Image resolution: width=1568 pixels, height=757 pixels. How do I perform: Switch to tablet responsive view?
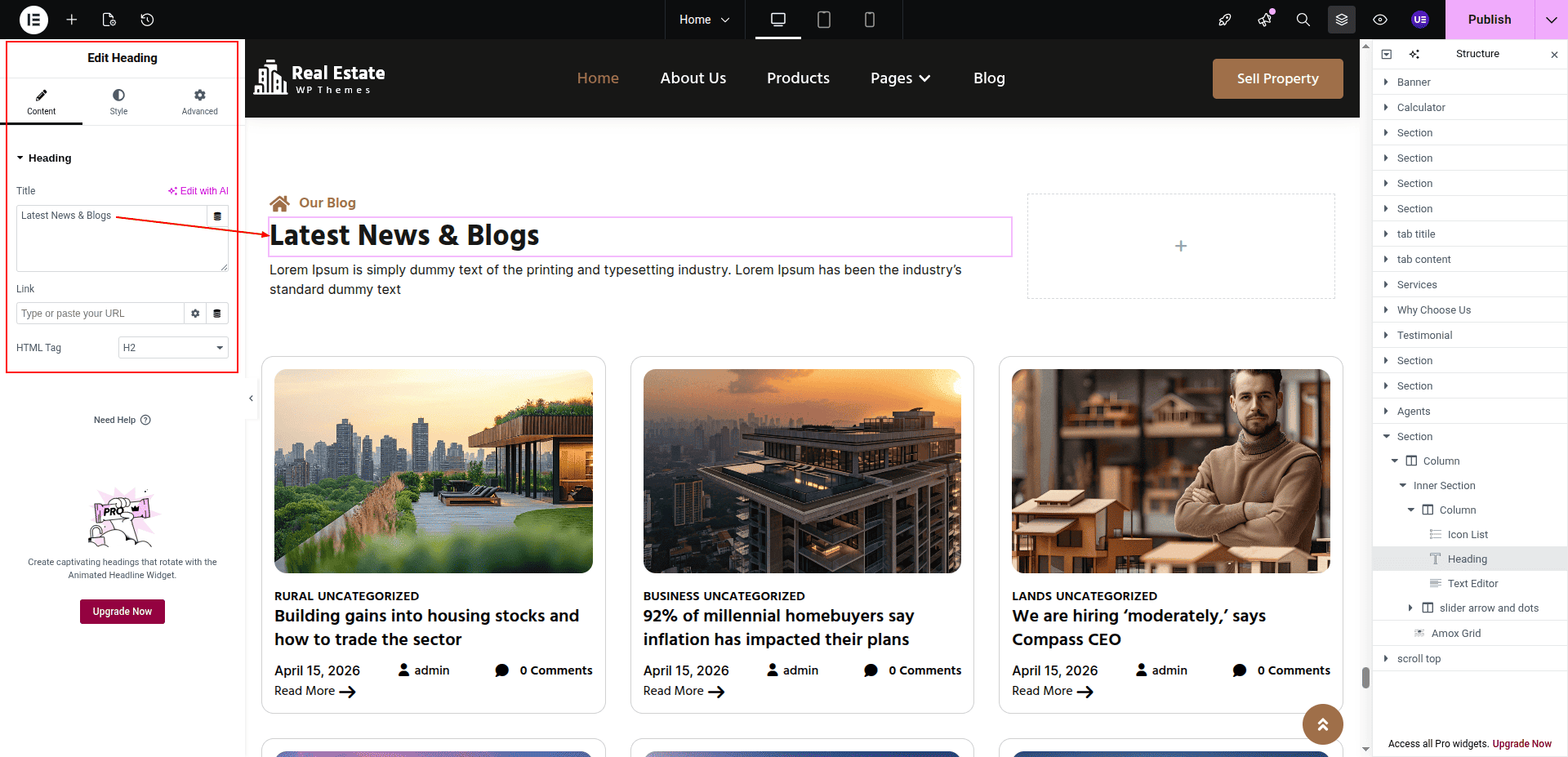coord(824,20)
